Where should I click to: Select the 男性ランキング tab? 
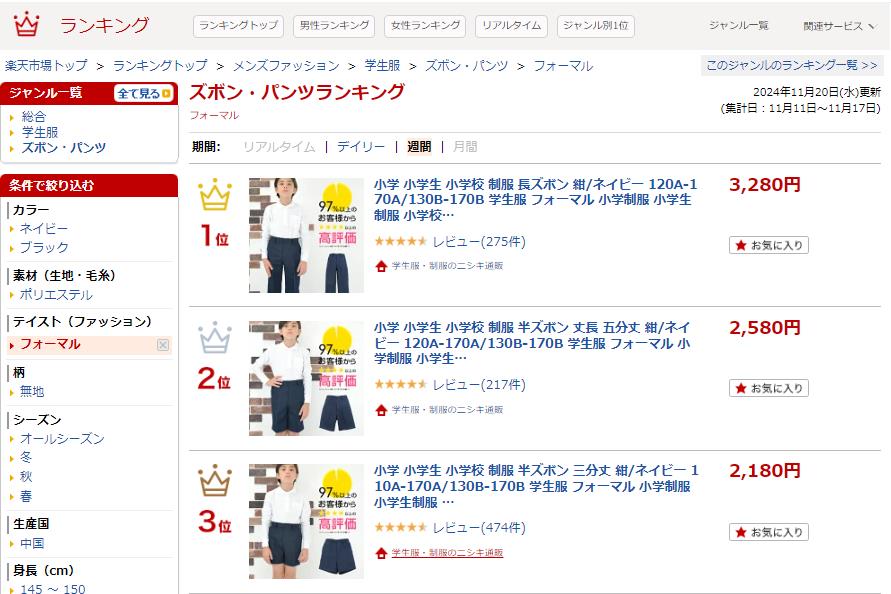[334, 26]
